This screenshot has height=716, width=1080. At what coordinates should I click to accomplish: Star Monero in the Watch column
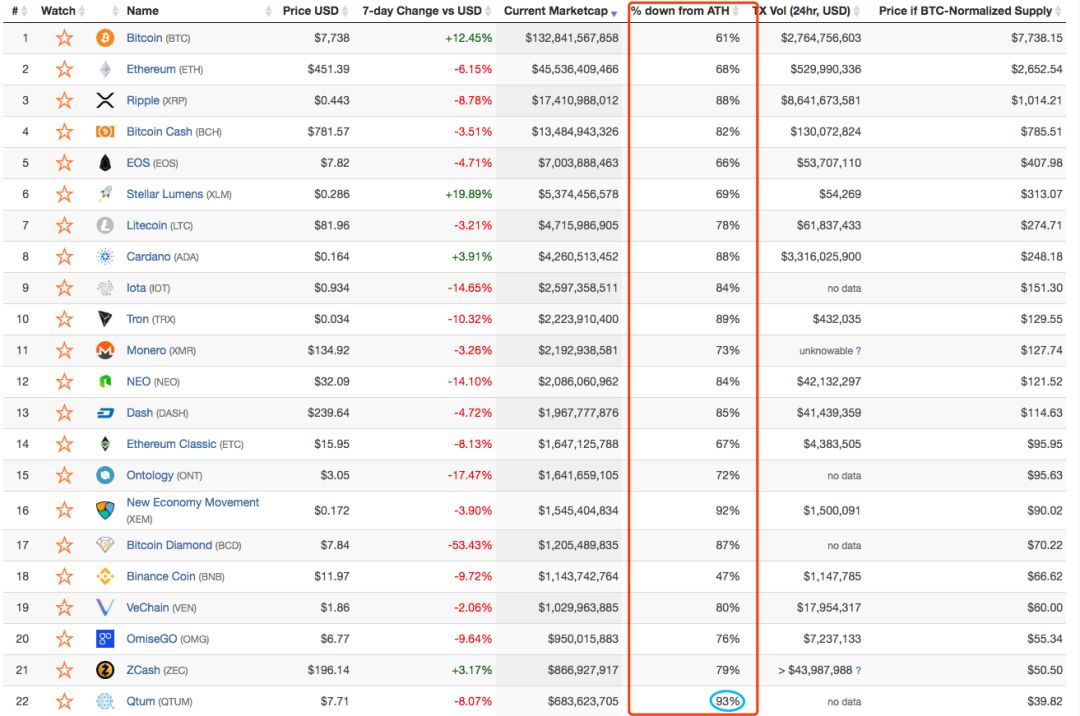tap(64, 350)
